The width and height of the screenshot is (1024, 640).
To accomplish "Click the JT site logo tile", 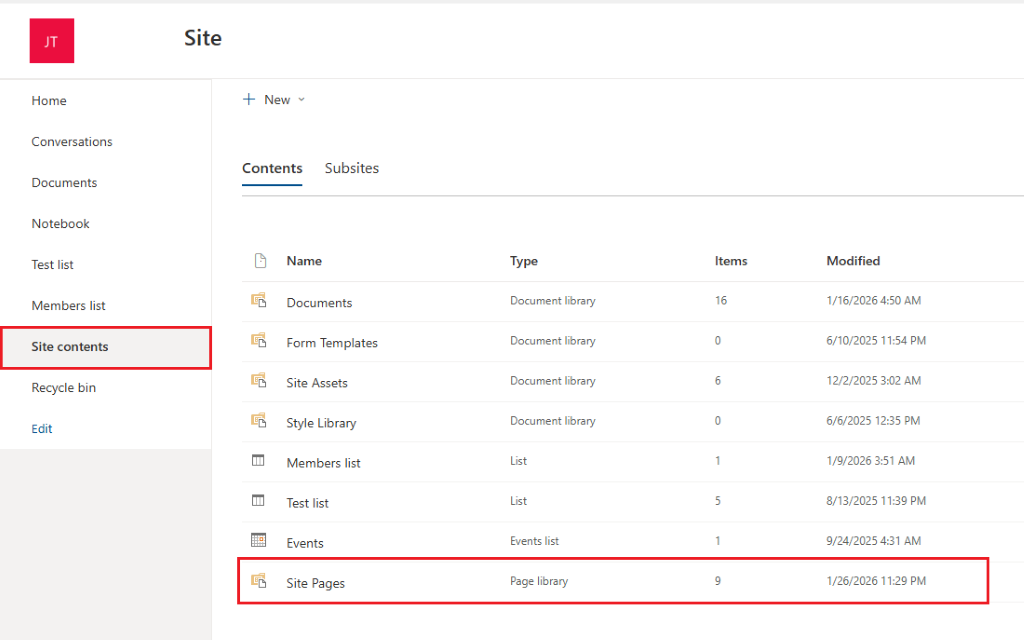I will (x=52, y=40).
